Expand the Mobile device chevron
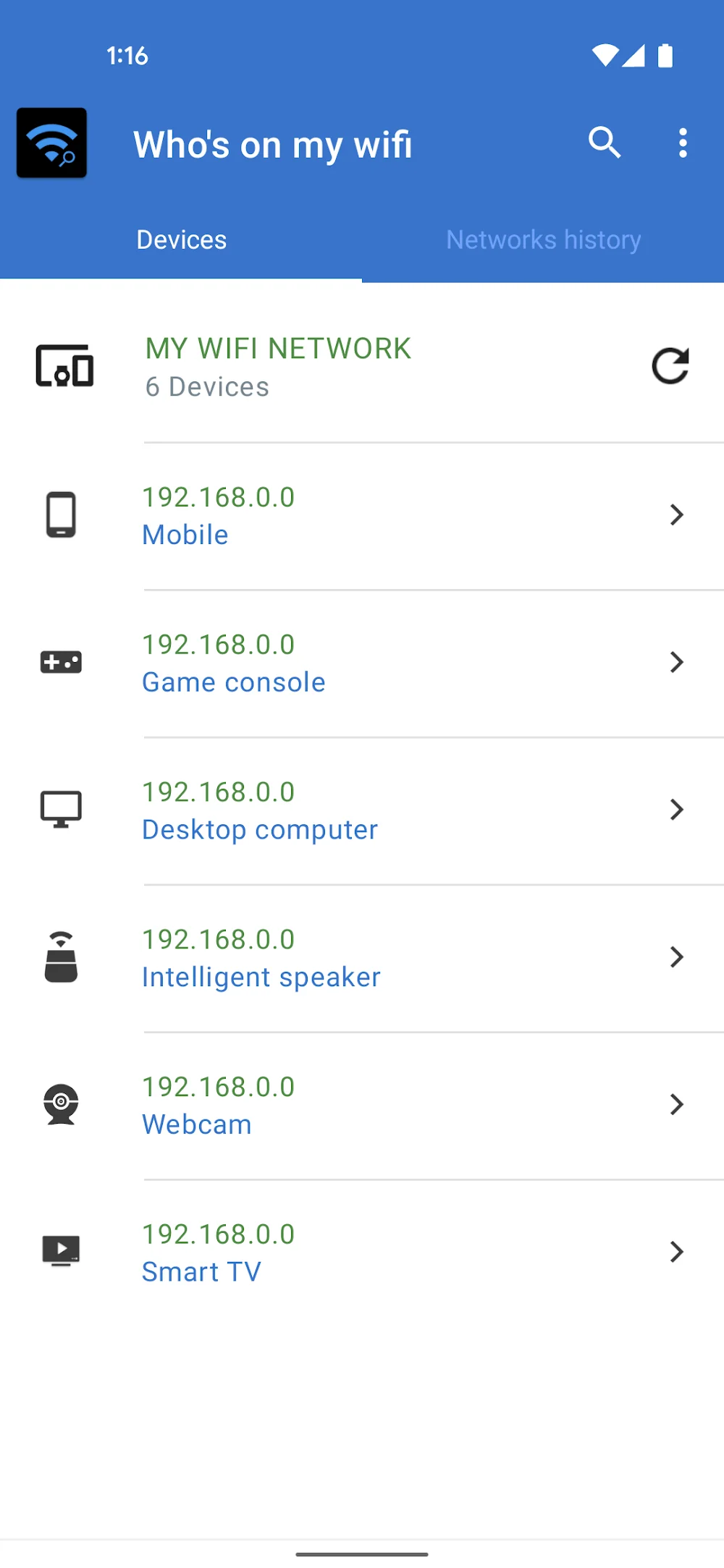Screen dimensions: 724x1568 click(677, 515)
